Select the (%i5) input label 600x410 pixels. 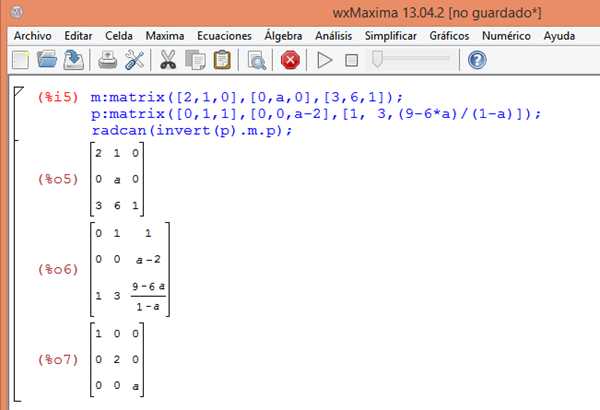click(x=58, y=97)
